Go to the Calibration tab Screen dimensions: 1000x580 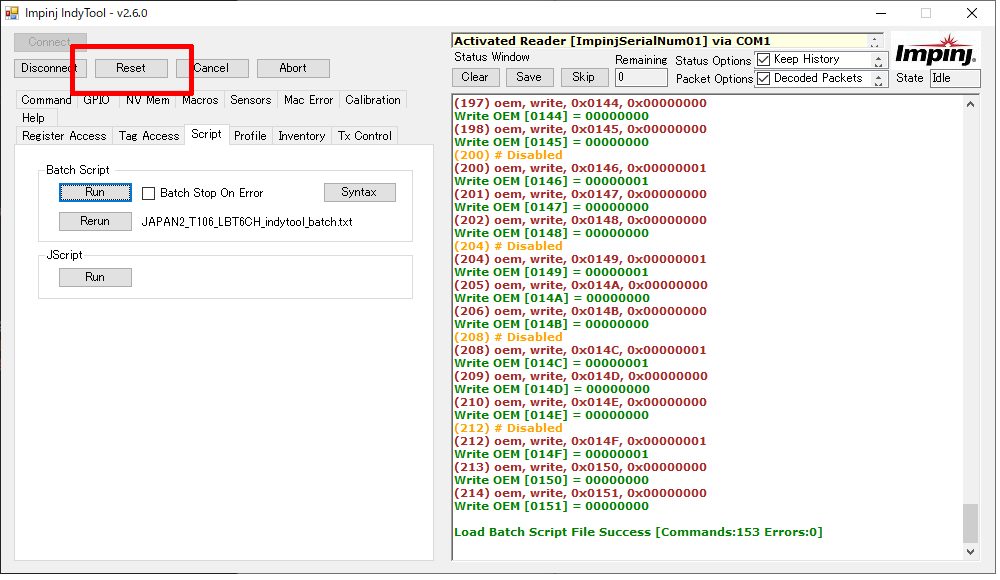click(x=373, y=100)
